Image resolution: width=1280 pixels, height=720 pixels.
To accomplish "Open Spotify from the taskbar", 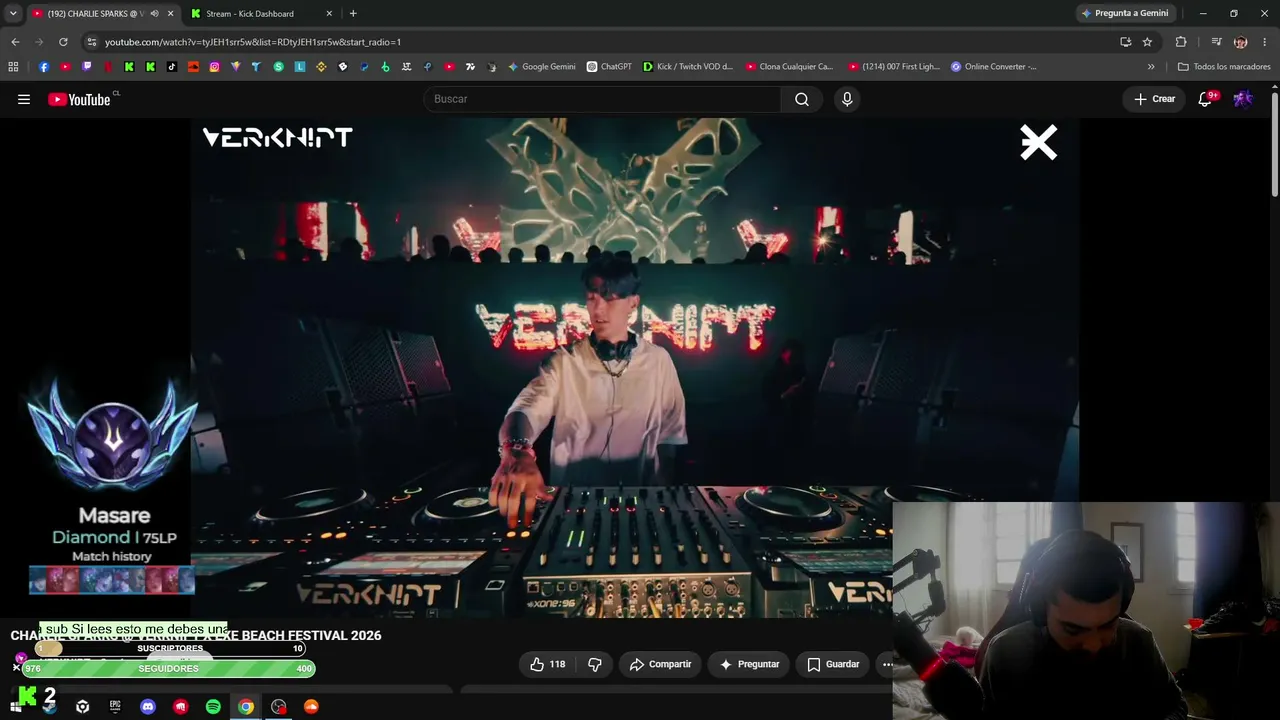I will pos(213,707).
